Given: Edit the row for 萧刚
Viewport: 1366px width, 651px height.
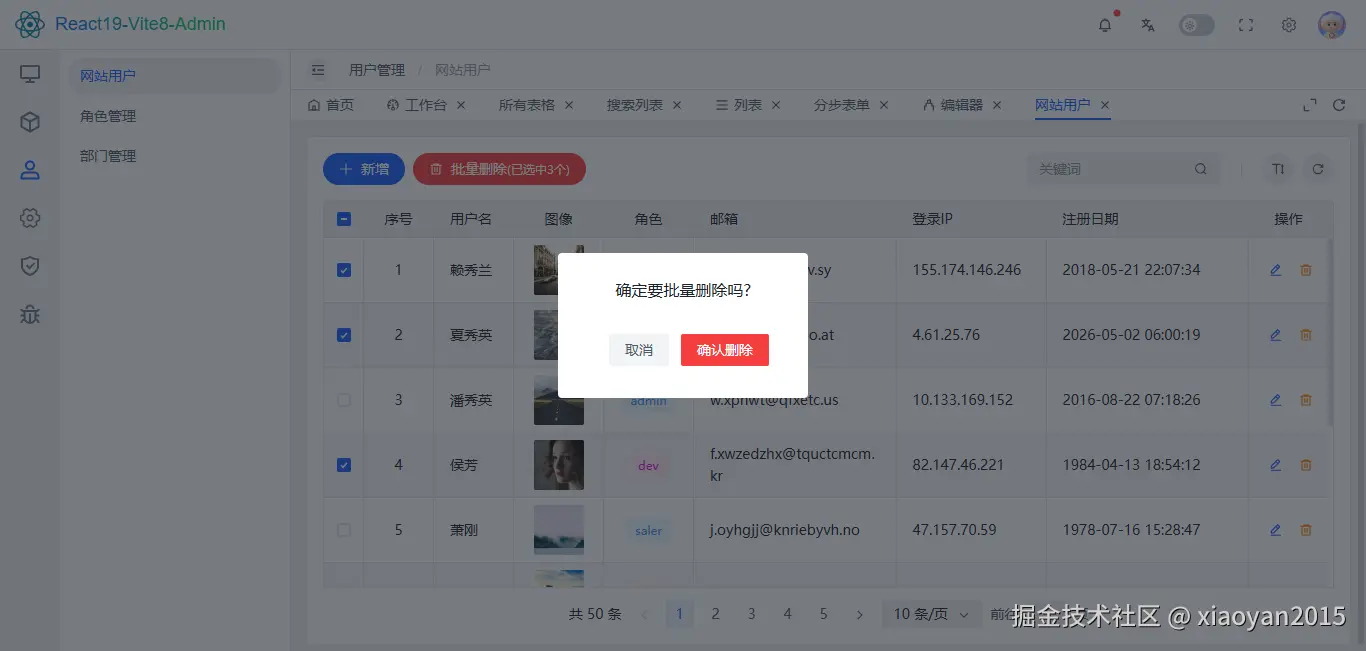Looking at the screenshot, I should (x=1275, y=530).
